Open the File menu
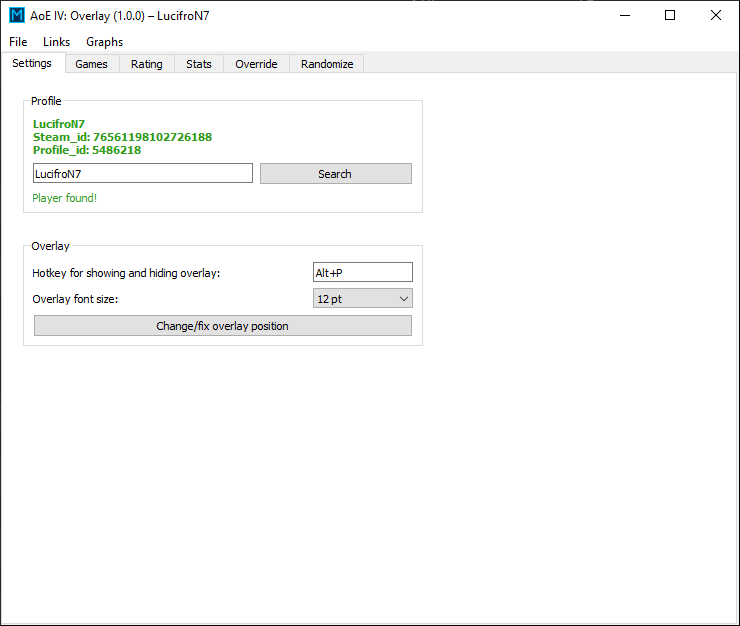Image resolution: width=740 pixels, height=626 pixels. click(x=18, y=42)
